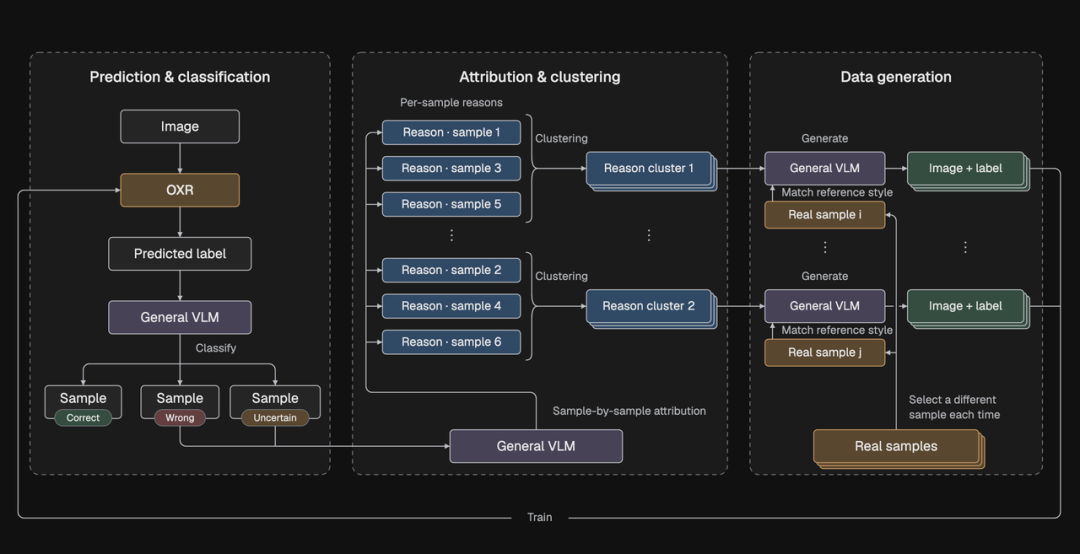Select the Reason · sample 5 box
Image resolution: width=1080 pixels, height=554 pixels.
click(x=451, y=204)
